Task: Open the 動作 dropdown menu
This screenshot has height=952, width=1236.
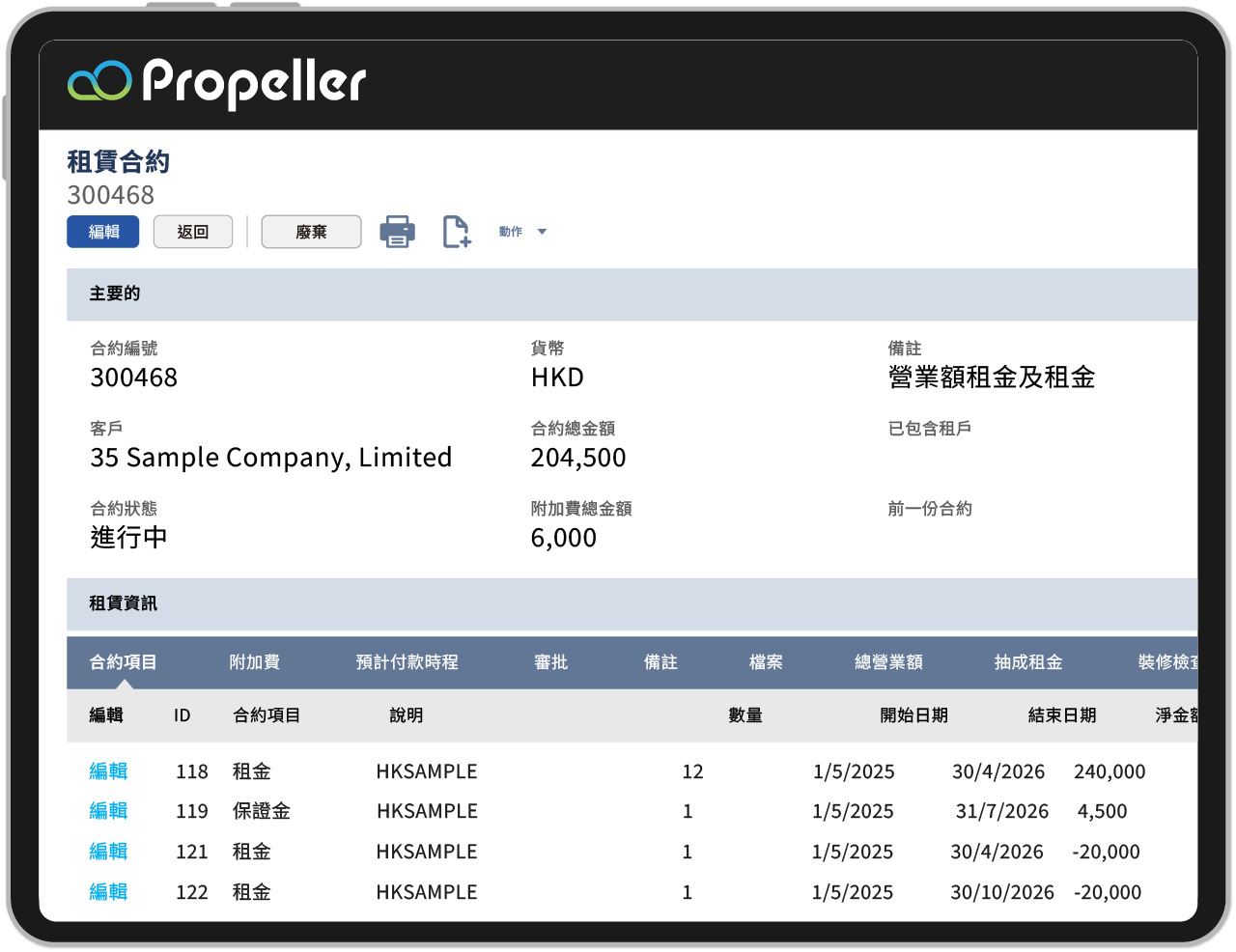Action: tap(522, 232)
